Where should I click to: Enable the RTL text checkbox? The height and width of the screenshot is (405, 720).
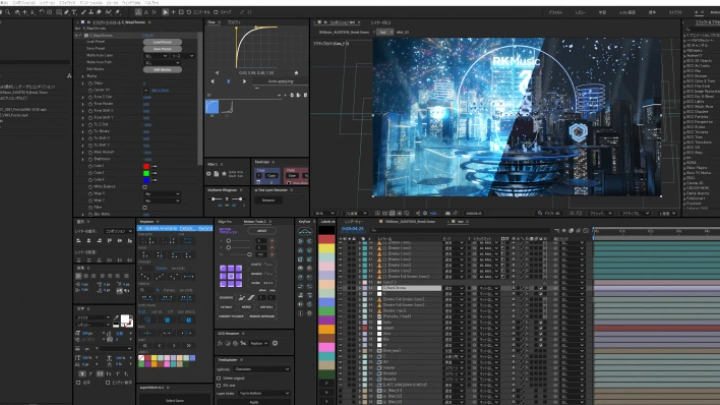[x=219, y=386]
